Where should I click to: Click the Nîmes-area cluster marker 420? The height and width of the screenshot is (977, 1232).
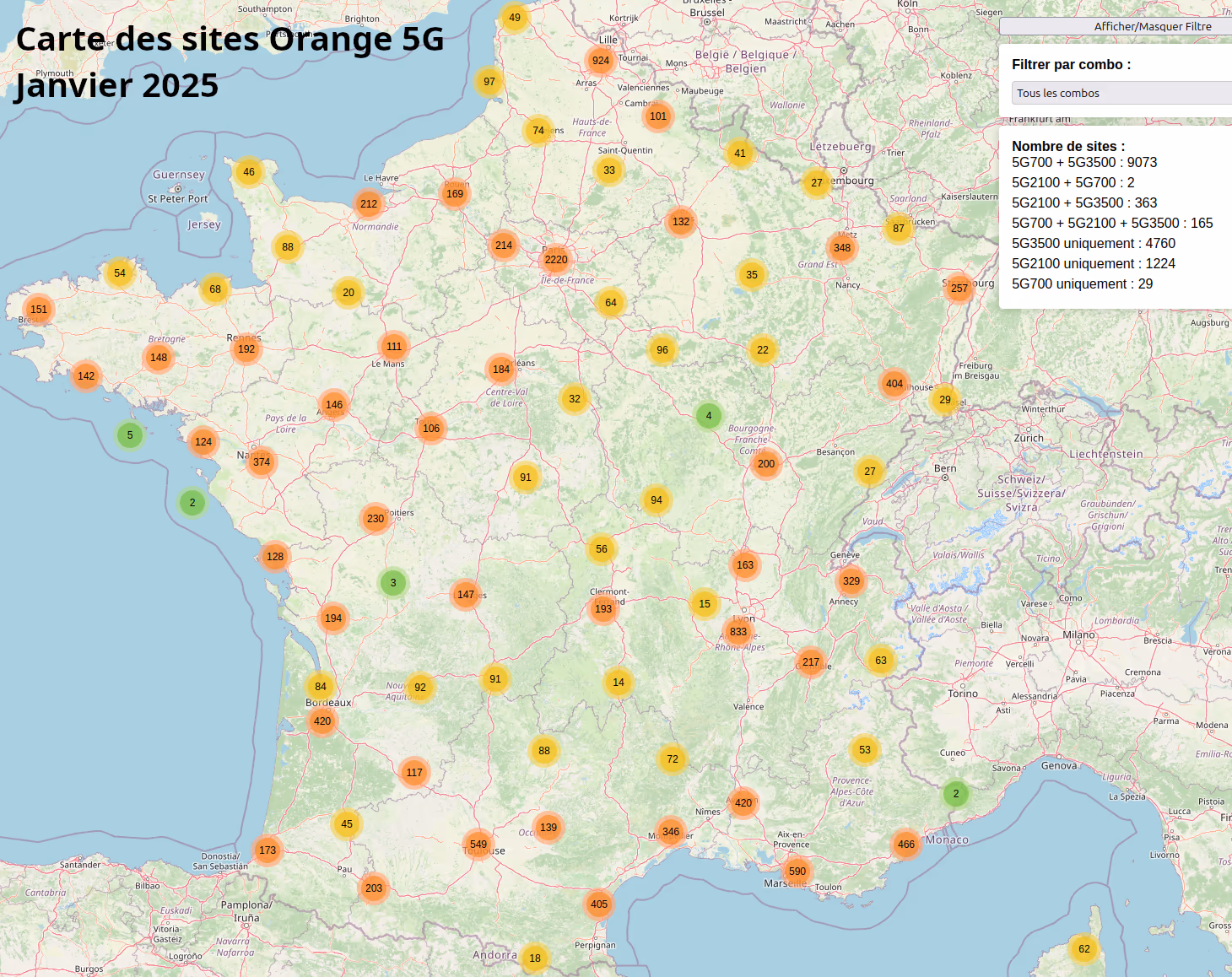click(743, 803)
